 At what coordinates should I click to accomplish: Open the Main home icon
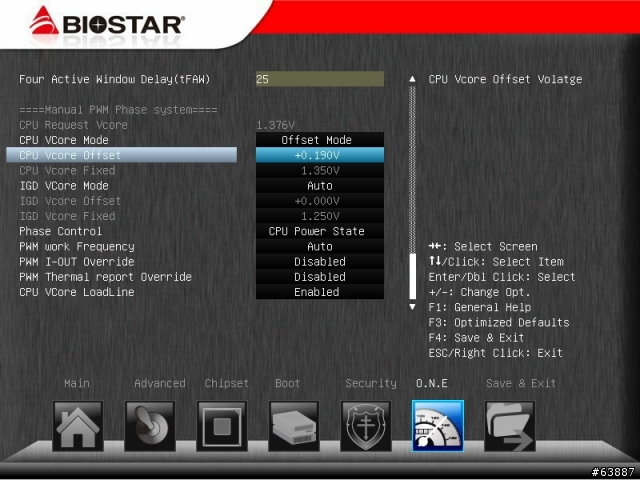pos(78,426)
